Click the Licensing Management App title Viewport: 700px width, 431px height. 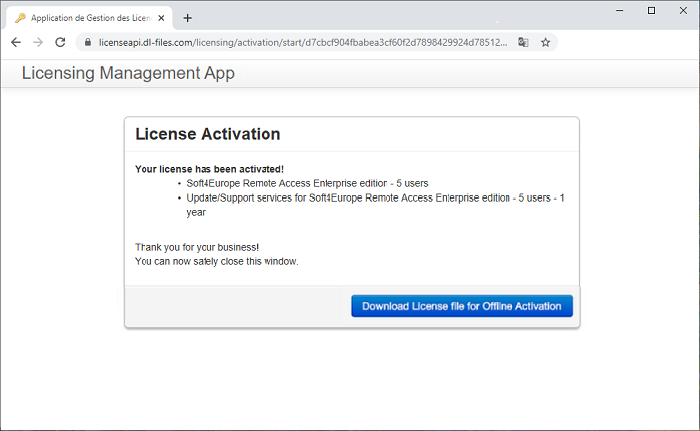128,73
